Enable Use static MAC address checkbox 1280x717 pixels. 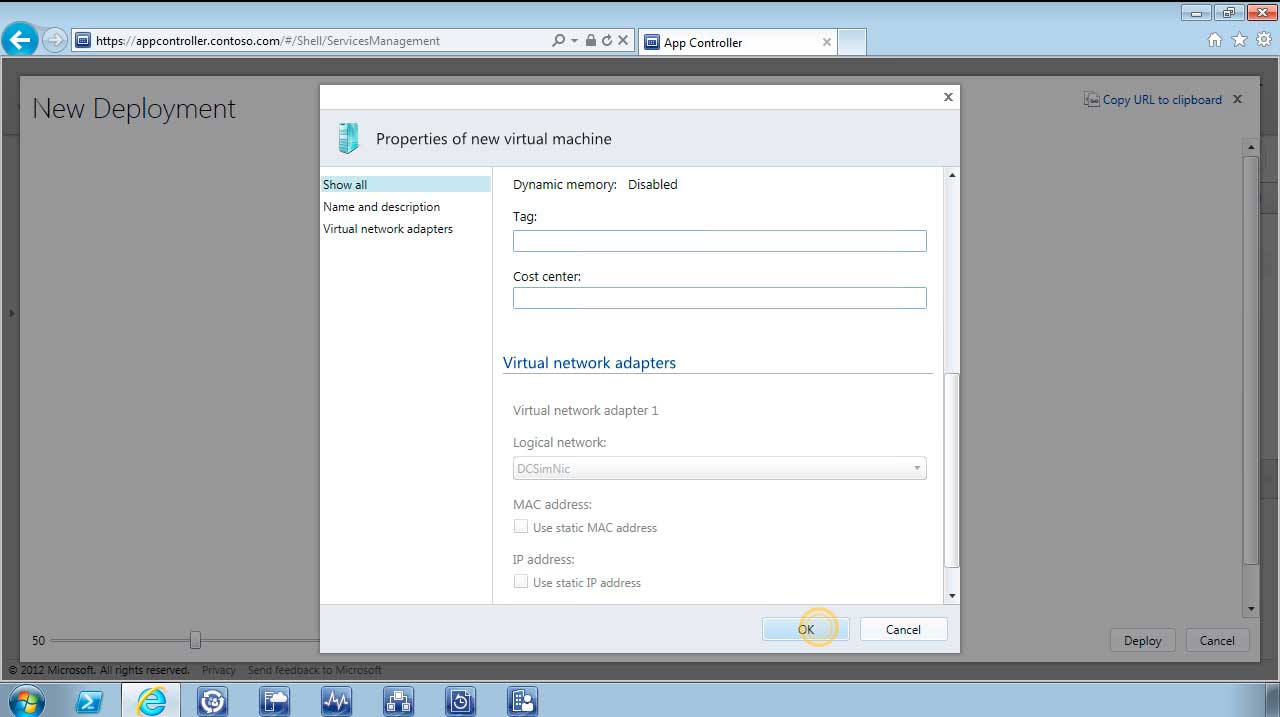(521, 526)
